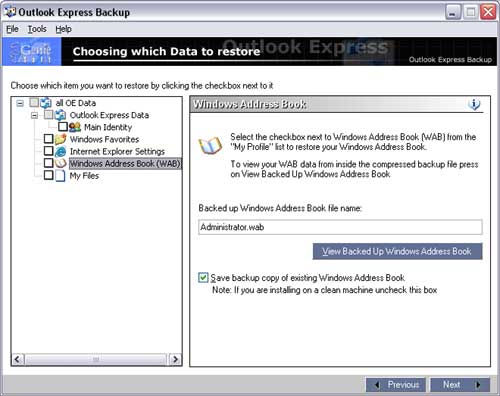This screenshot has height=396, width=500.
Task: Select the Outlook Express Data label
Action: [109, 115]
